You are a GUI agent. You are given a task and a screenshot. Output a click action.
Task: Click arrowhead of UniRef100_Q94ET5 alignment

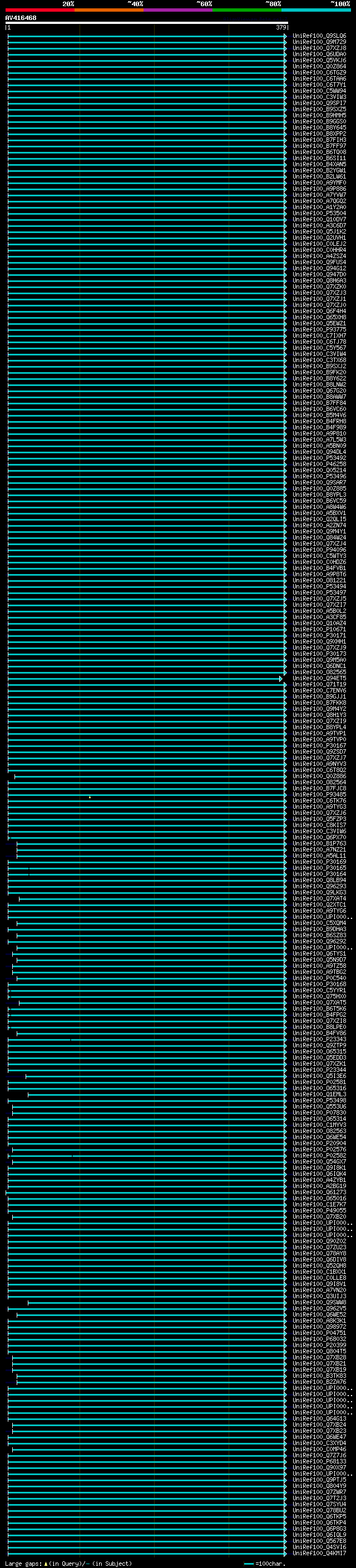281,679
